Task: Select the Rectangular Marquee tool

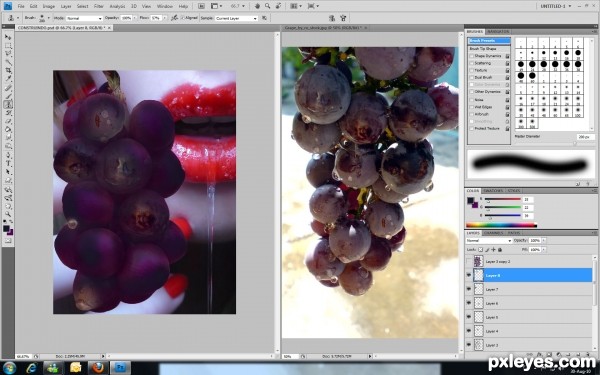Action: pyautogui.click(x=8, y=46)
